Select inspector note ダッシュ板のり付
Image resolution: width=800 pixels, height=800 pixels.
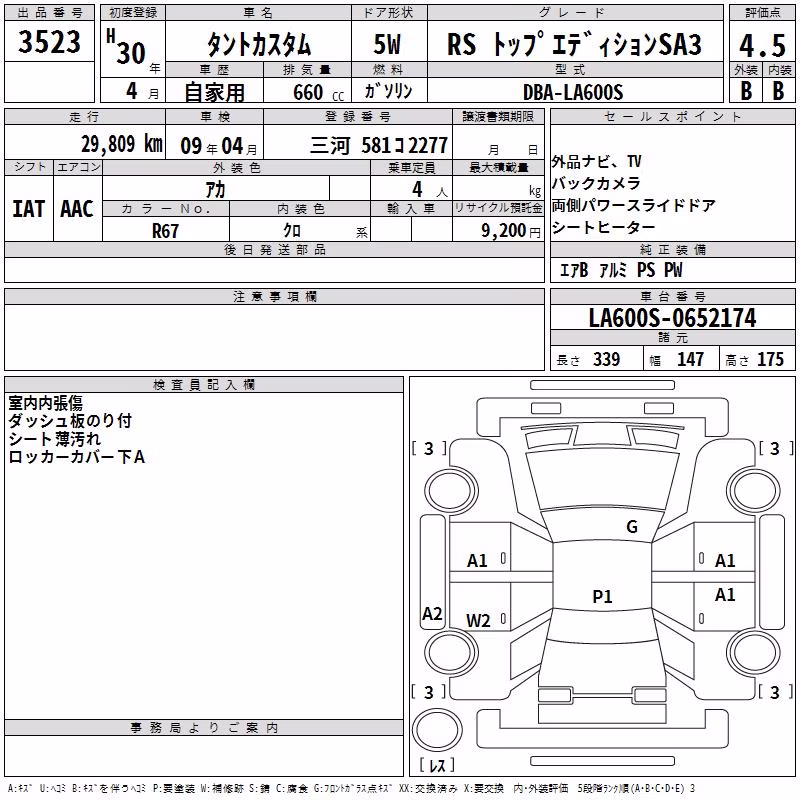70,420
